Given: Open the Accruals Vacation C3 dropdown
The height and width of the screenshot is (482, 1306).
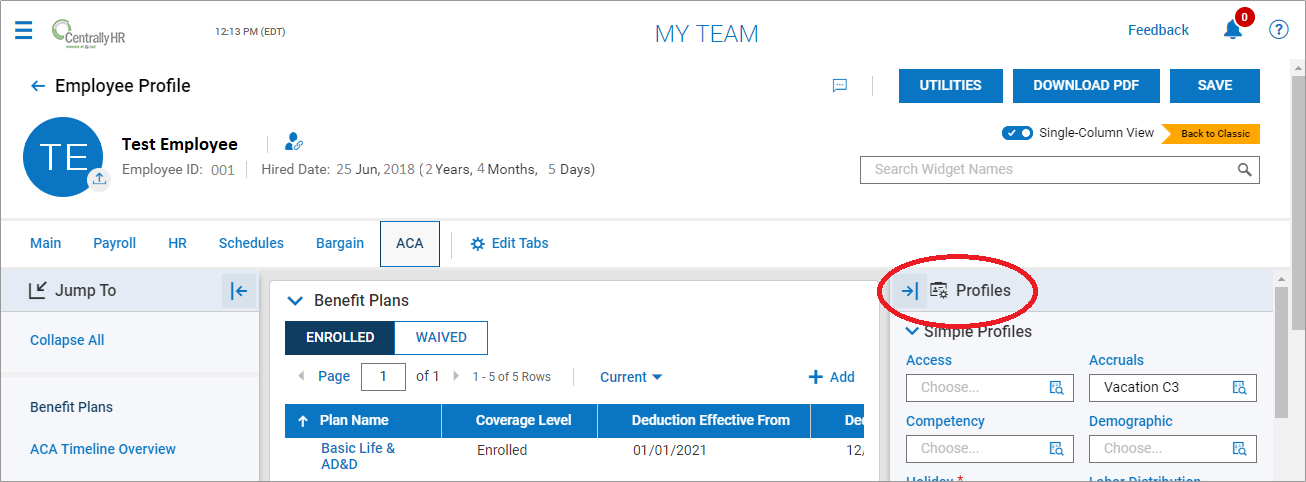Looking at the screenshot, I should tap(1172, 388).
